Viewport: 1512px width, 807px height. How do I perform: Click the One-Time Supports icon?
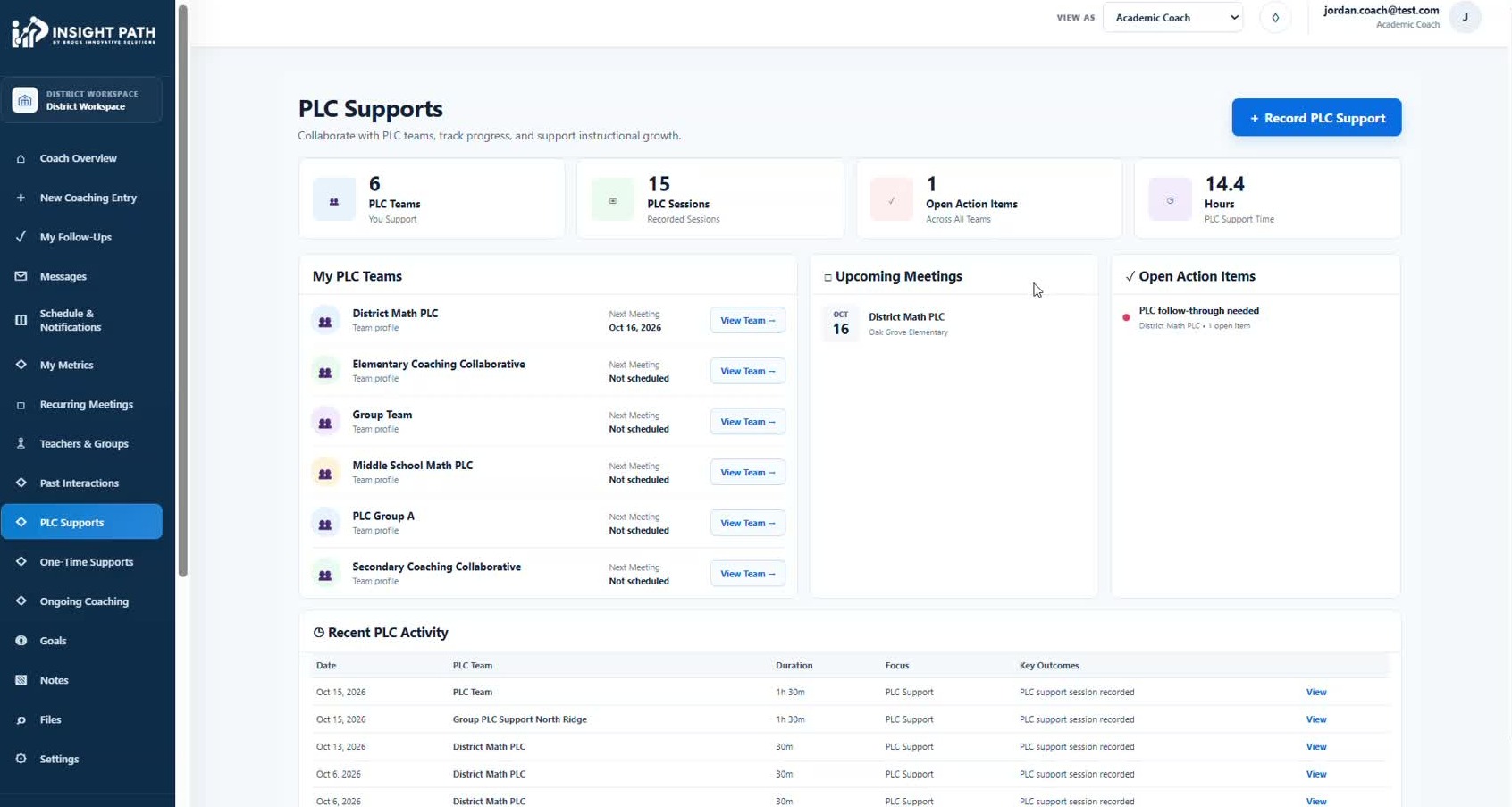click(x=21, y=562)
